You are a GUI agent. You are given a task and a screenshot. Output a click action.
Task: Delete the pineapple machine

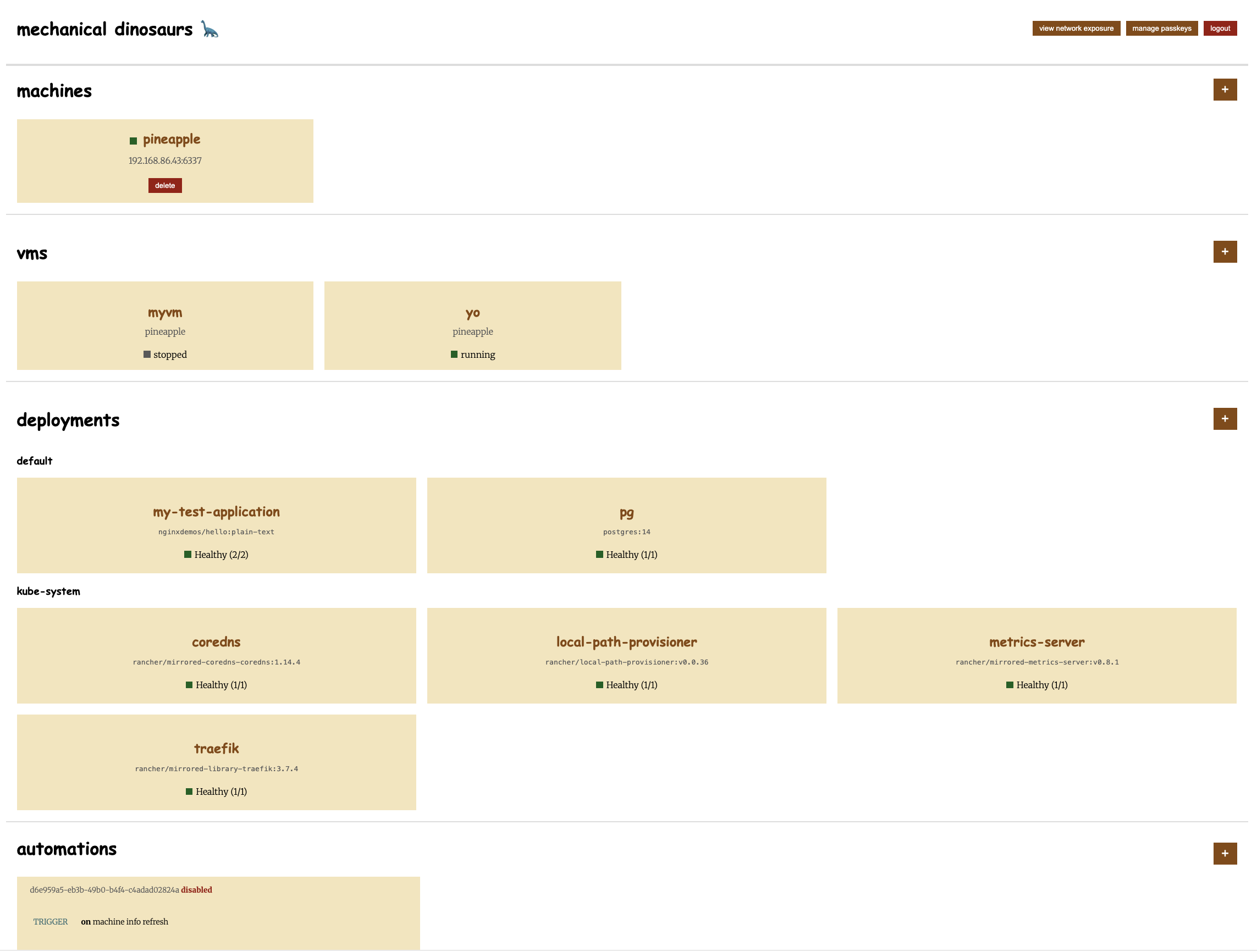pos(165,186)
